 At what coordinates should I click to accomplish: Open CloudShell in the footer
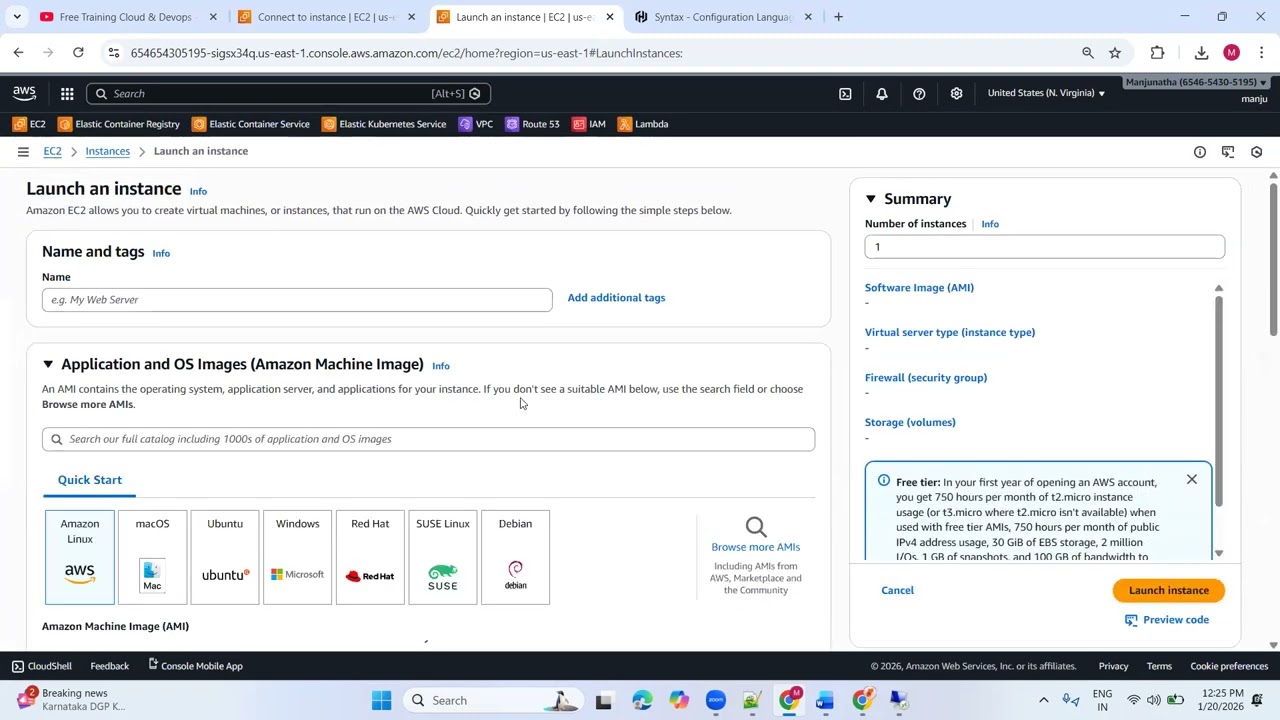click(41, 666)
